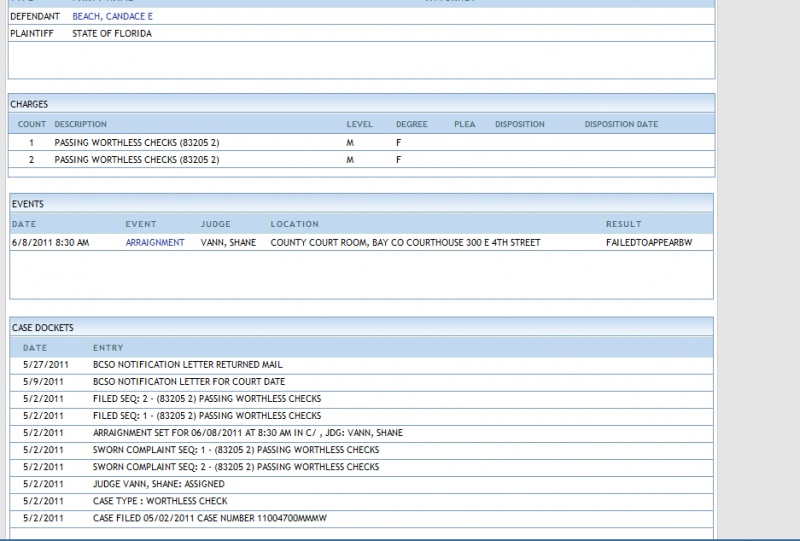Click the CHARGES section header
This screenshot has width=800, height=541.
[362, 104]
